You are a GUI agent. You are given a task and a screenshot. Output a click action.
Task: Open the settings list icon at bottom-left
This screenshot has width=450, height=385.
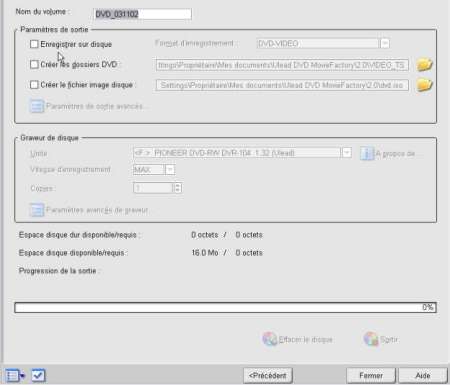click(x=15, y=376)
